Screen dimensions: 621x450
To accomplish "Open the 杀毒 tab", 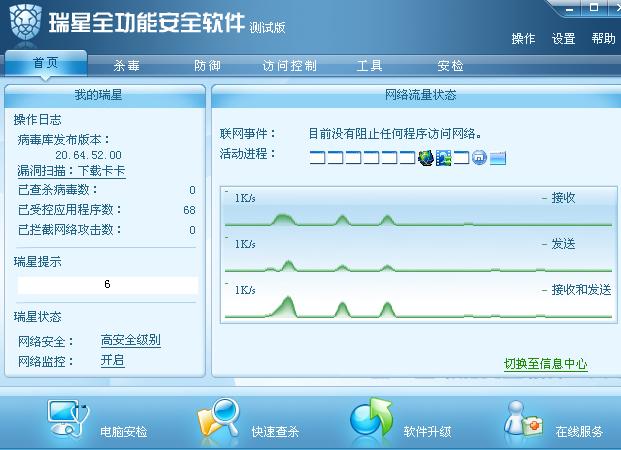I will (x=127, y=65).
